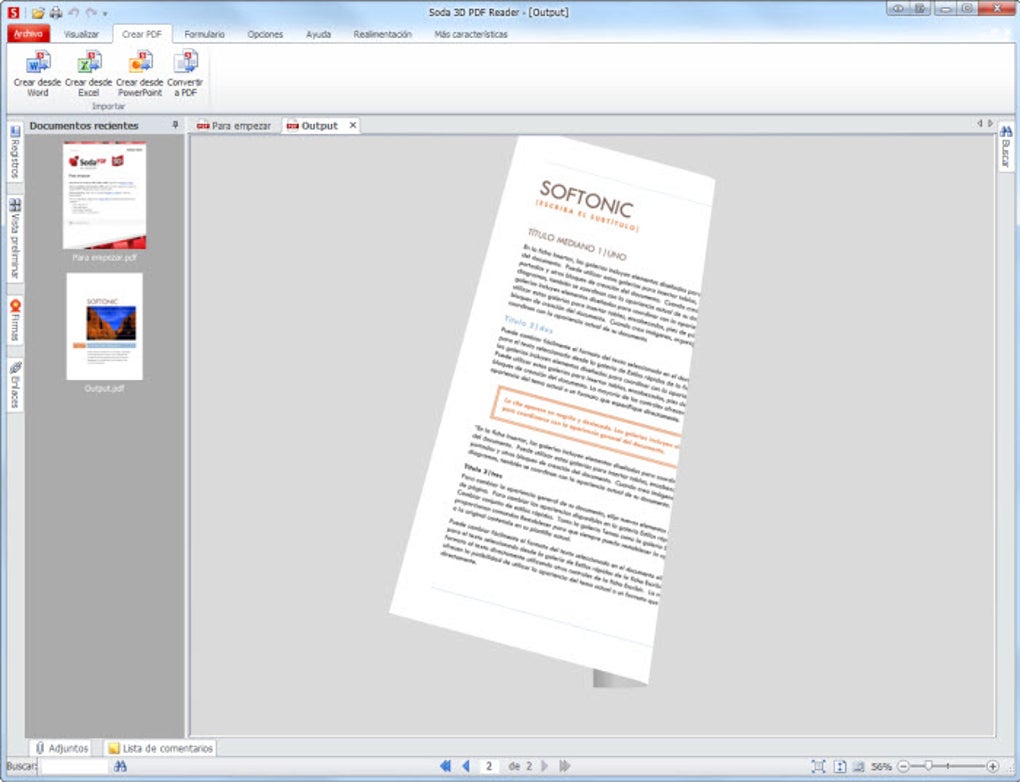Create a PDF from Word
Screen dimensions: 1020x782
pos(37,75)
